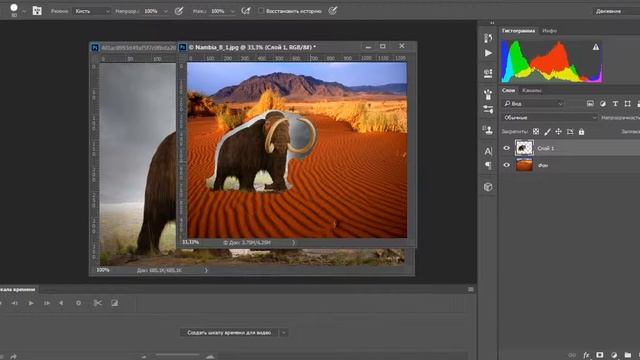This screenshot has height=360, width=640.
Task: Switch to Инфо tab
Action: coord(549,31)
